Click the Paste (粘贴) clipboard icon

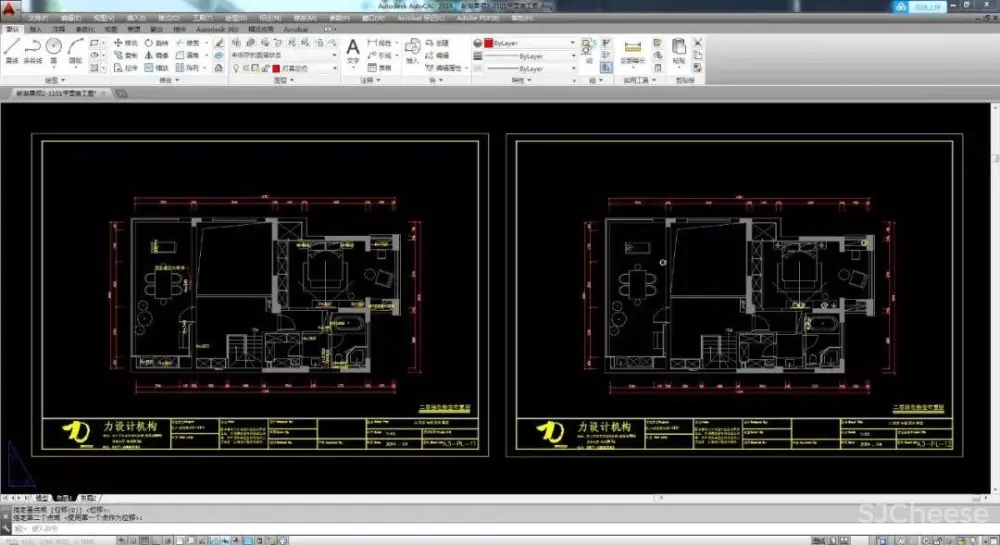679,50
